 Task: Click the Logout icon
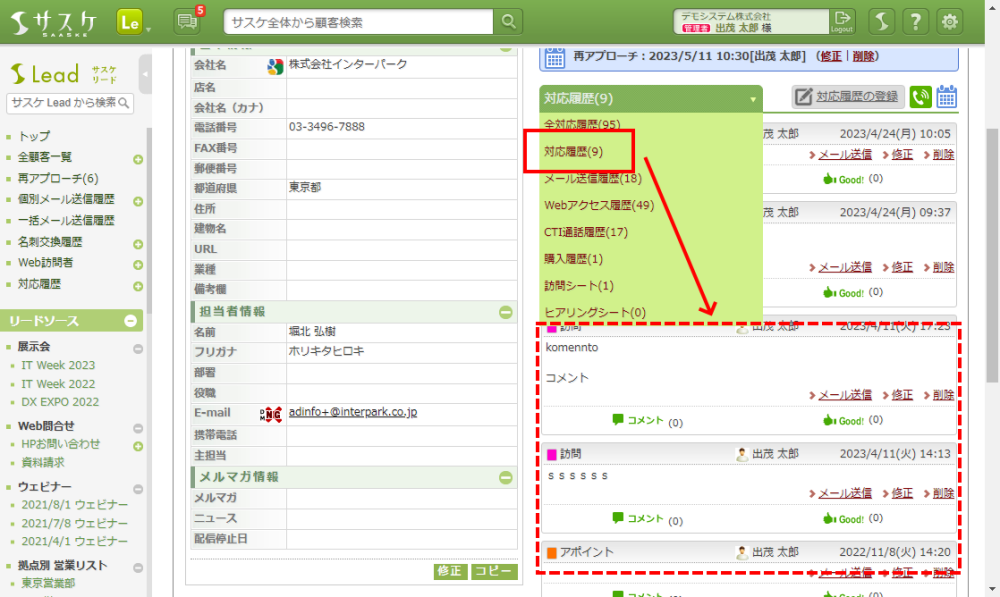click(843, 21)
